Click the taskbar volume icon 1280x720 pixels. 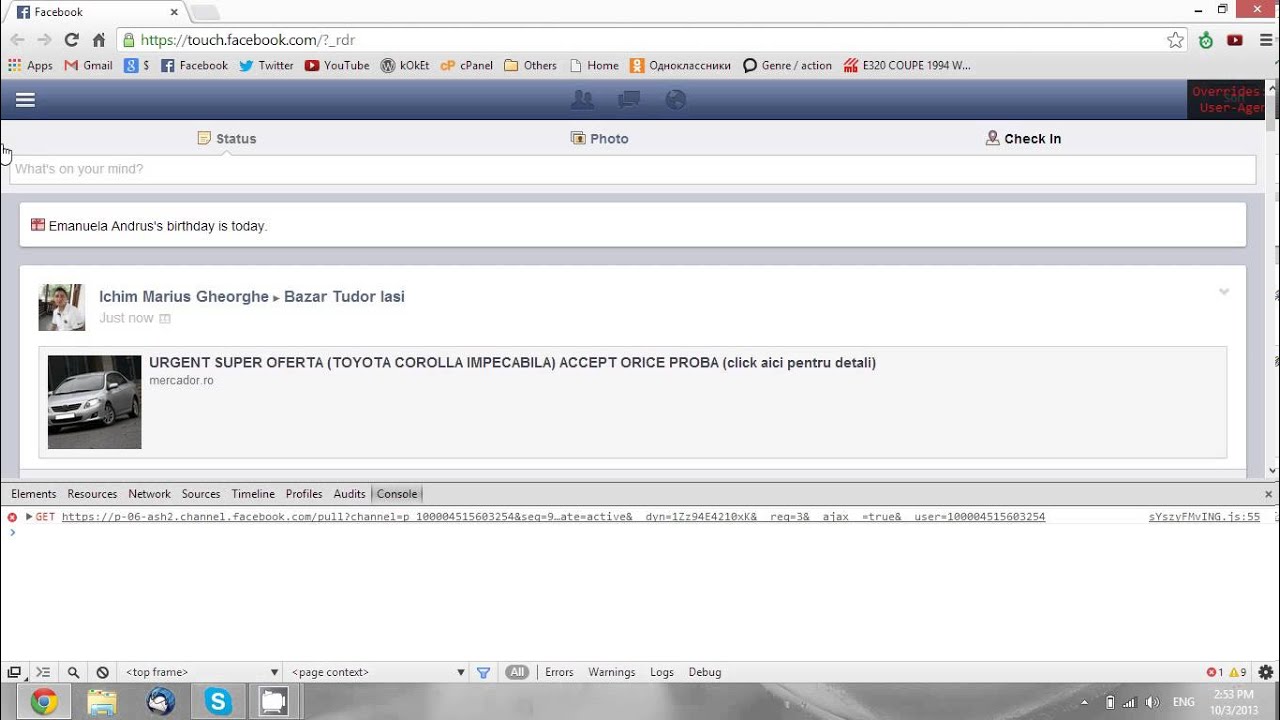pyautogui.click(x=1152, y=702)
